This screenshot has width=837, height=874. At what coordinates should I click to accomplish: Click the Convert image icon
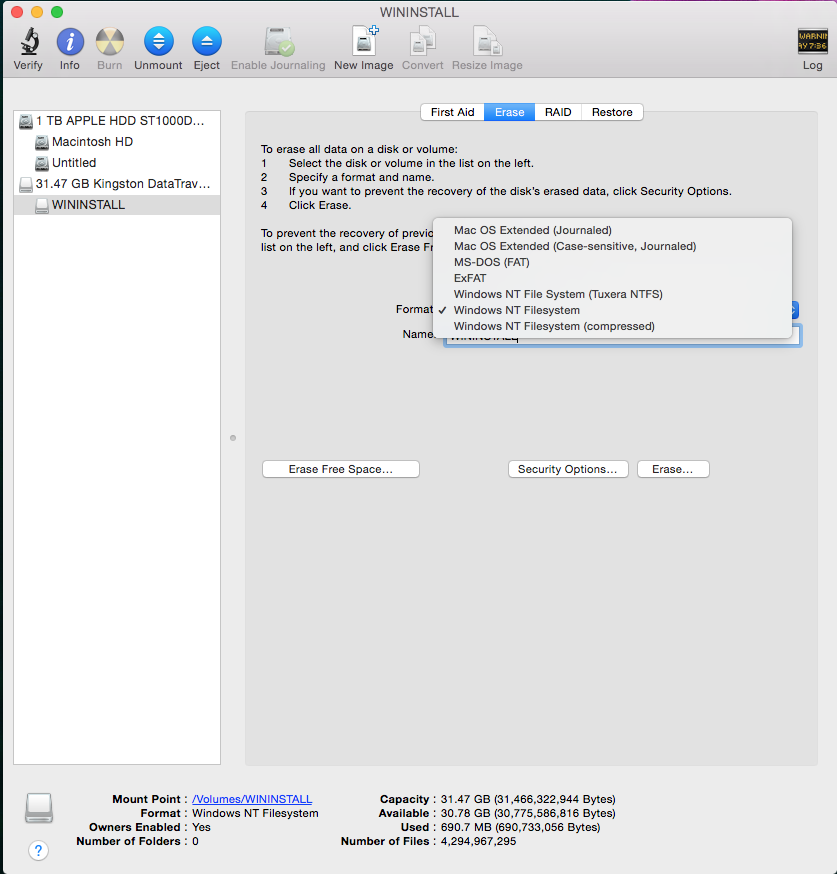(422, 42)
